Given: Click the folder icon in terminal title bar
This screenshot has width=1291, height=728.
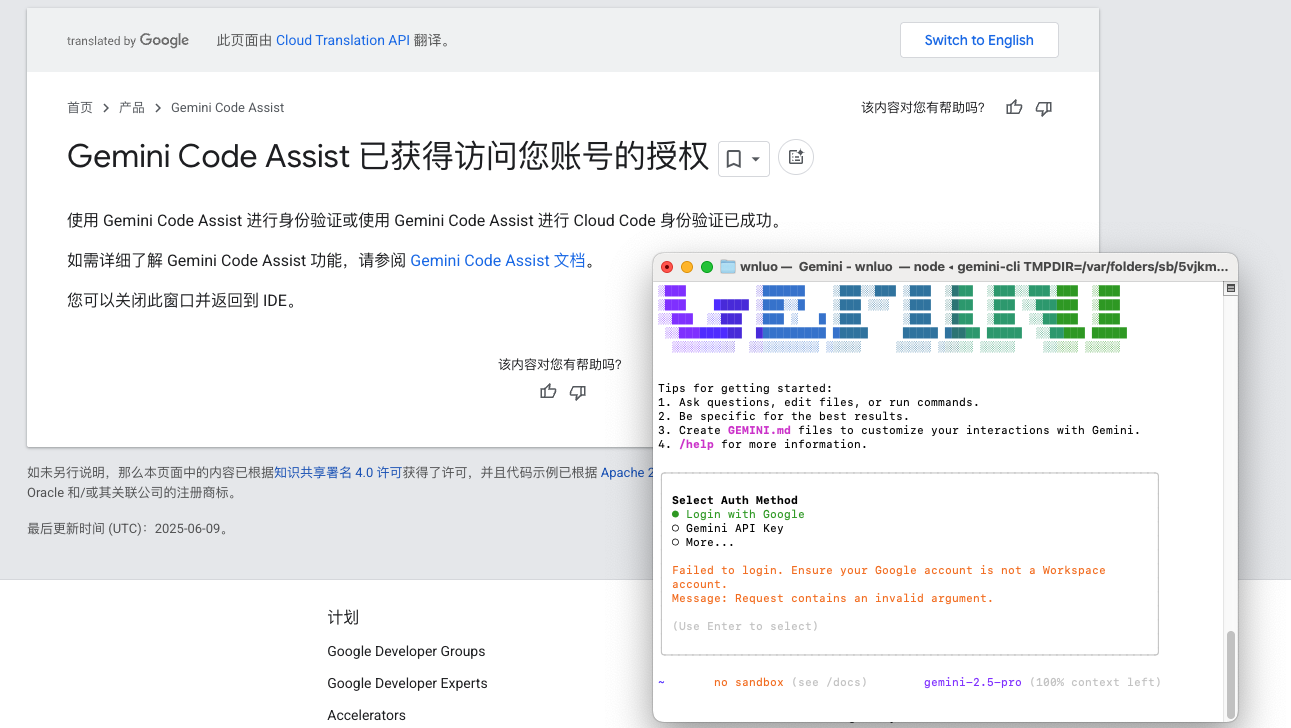Looking at the screenshot, I should coord(727,267).
